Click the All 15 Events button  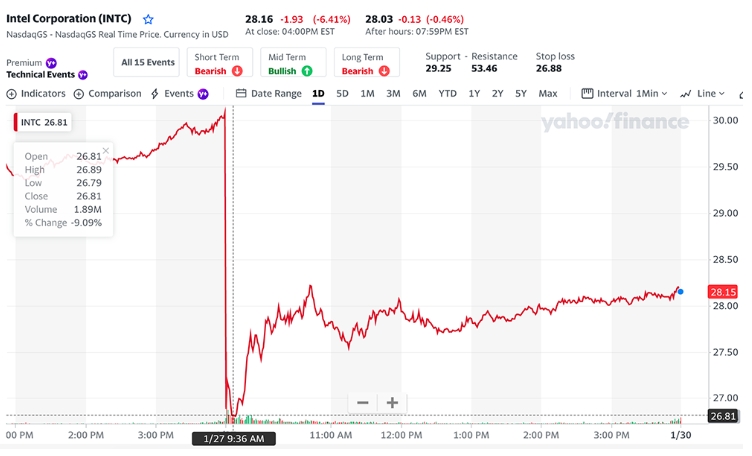coord(147,63)
